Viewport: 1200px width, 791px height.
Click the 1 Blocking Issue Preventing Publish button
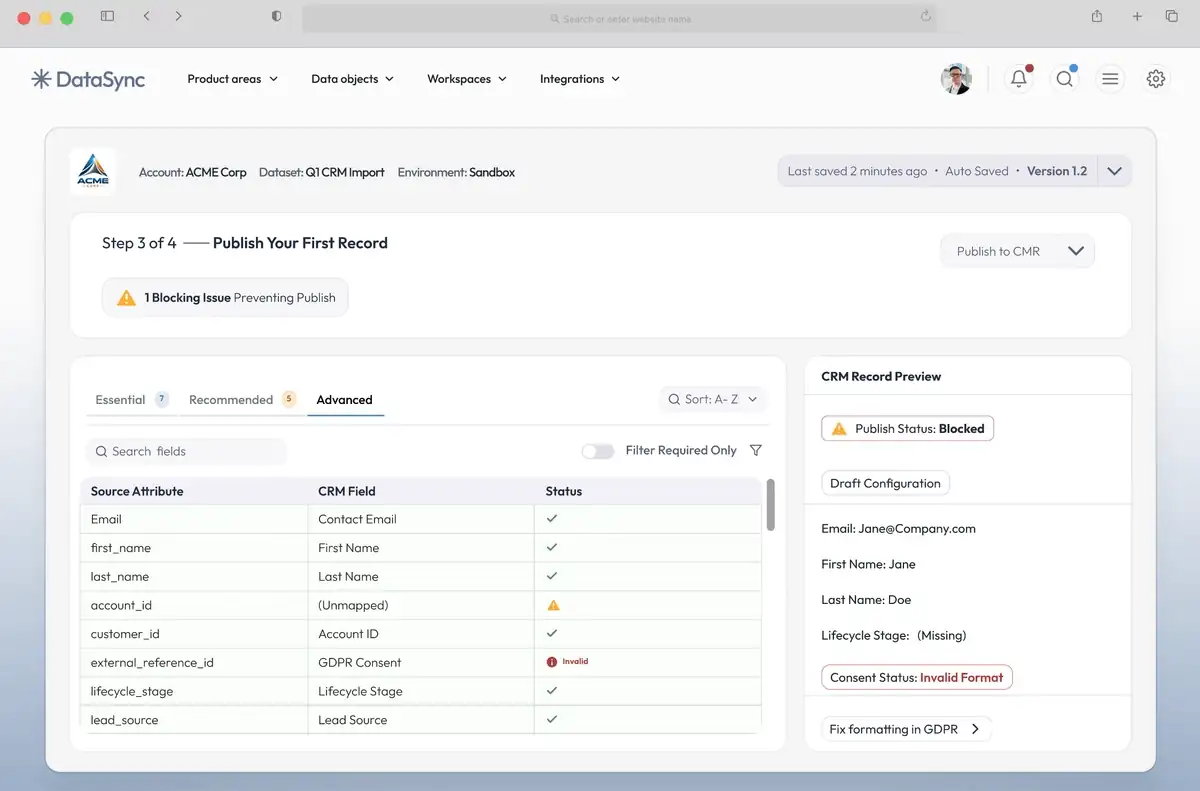pyautogui.click(x=226, y=297)
